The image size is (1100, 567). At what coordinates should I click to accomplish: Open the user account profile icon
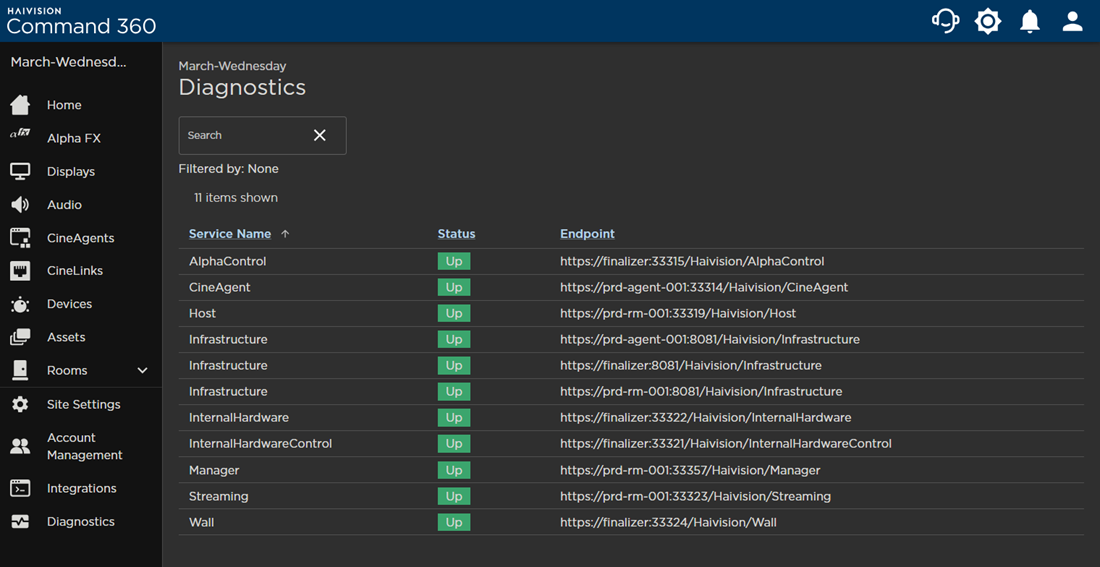(x=1073, y=21)
